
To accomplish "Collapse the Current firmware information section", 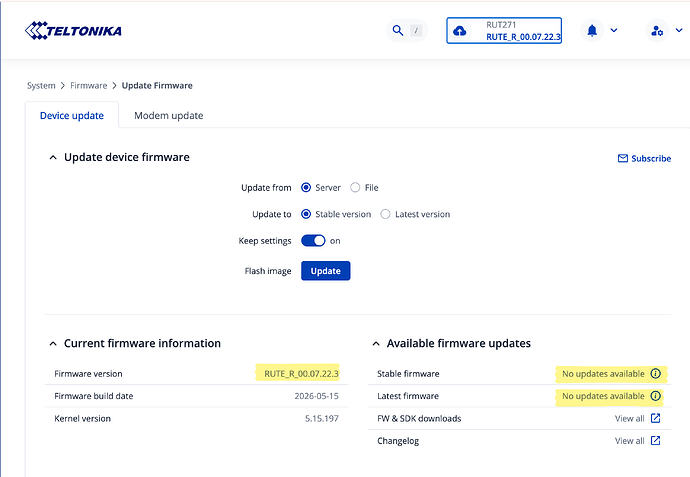I will click(53, 344).
